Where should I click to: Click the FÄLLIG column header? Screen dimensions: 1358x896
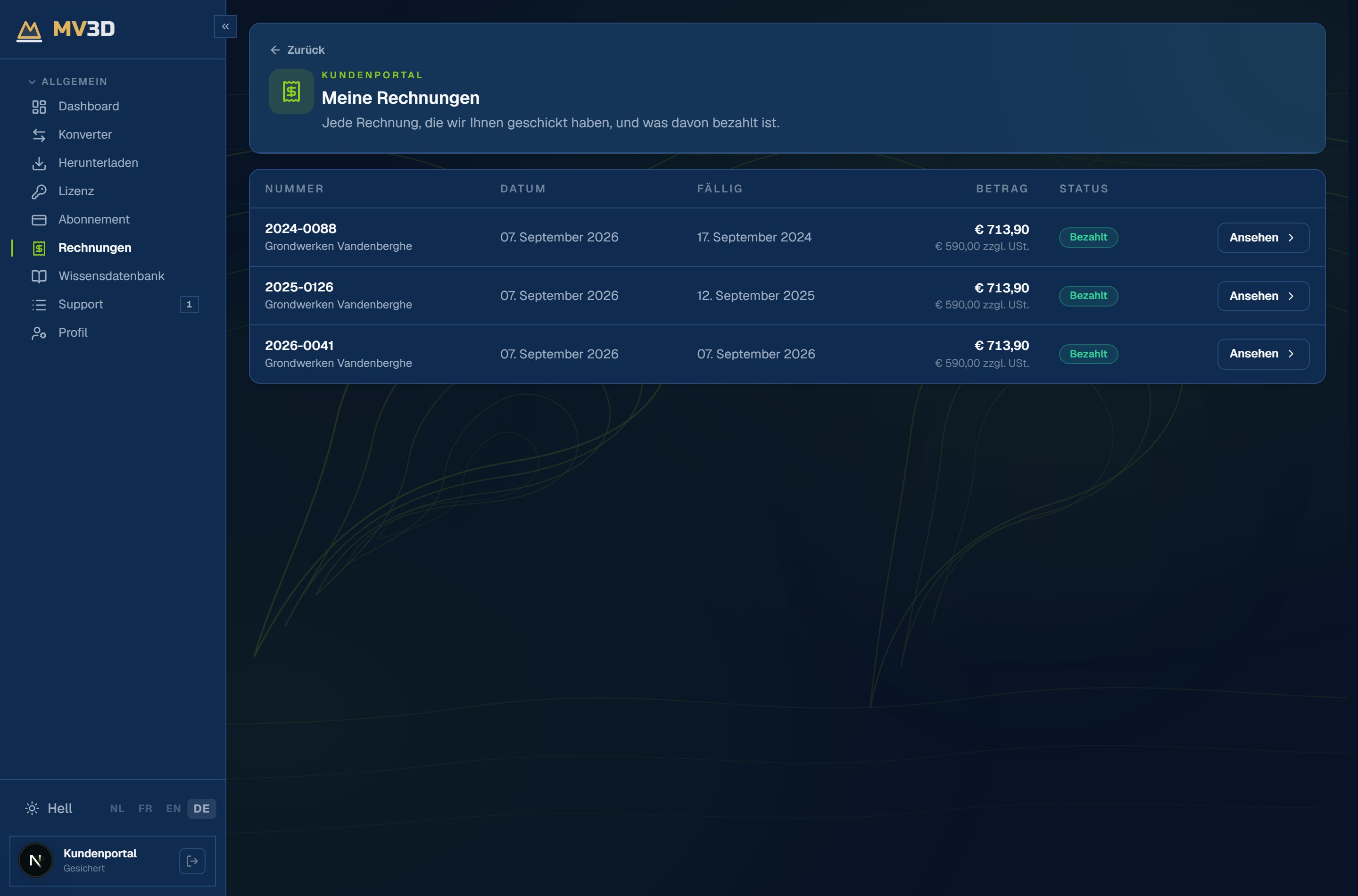click(x=720, y=189)
